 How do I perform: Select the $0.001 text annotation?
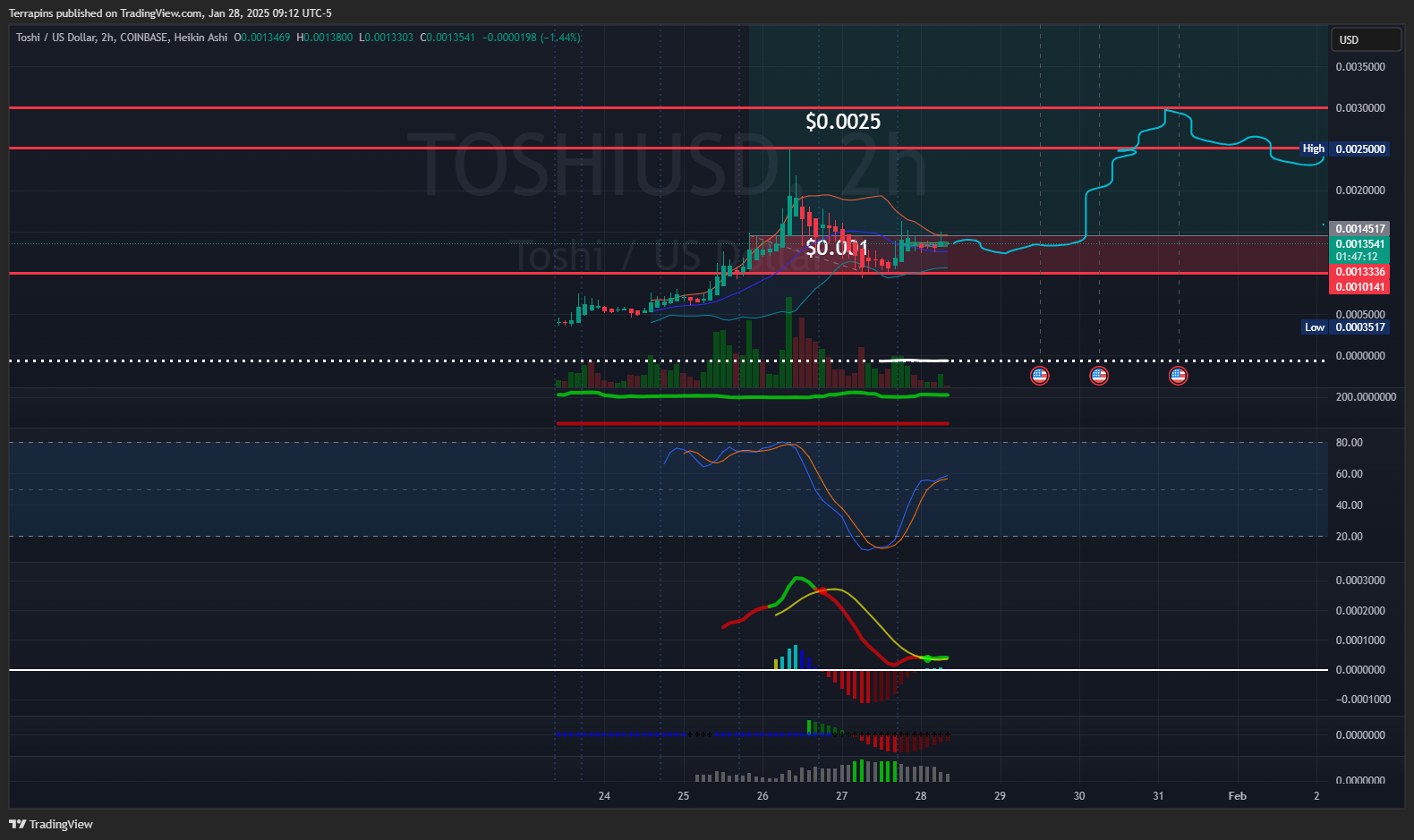(837, 248)
